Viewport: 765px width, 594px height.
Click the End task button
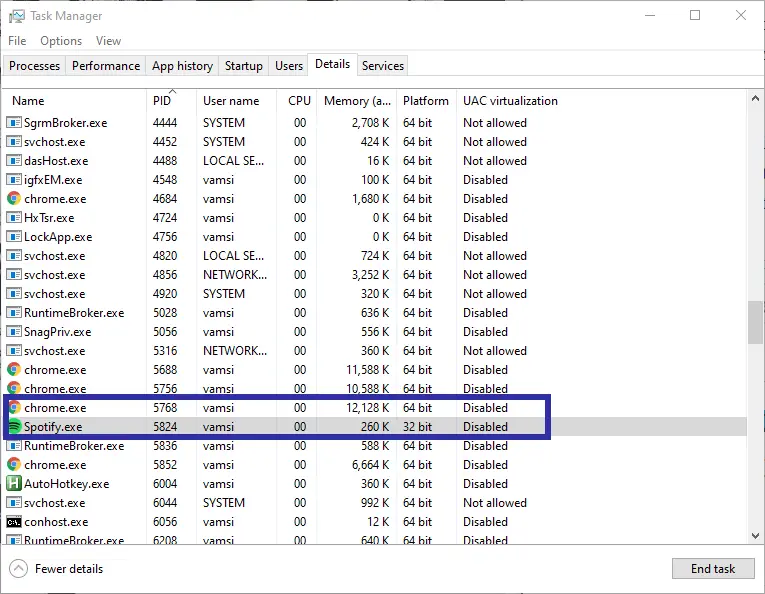pos(713,569)
